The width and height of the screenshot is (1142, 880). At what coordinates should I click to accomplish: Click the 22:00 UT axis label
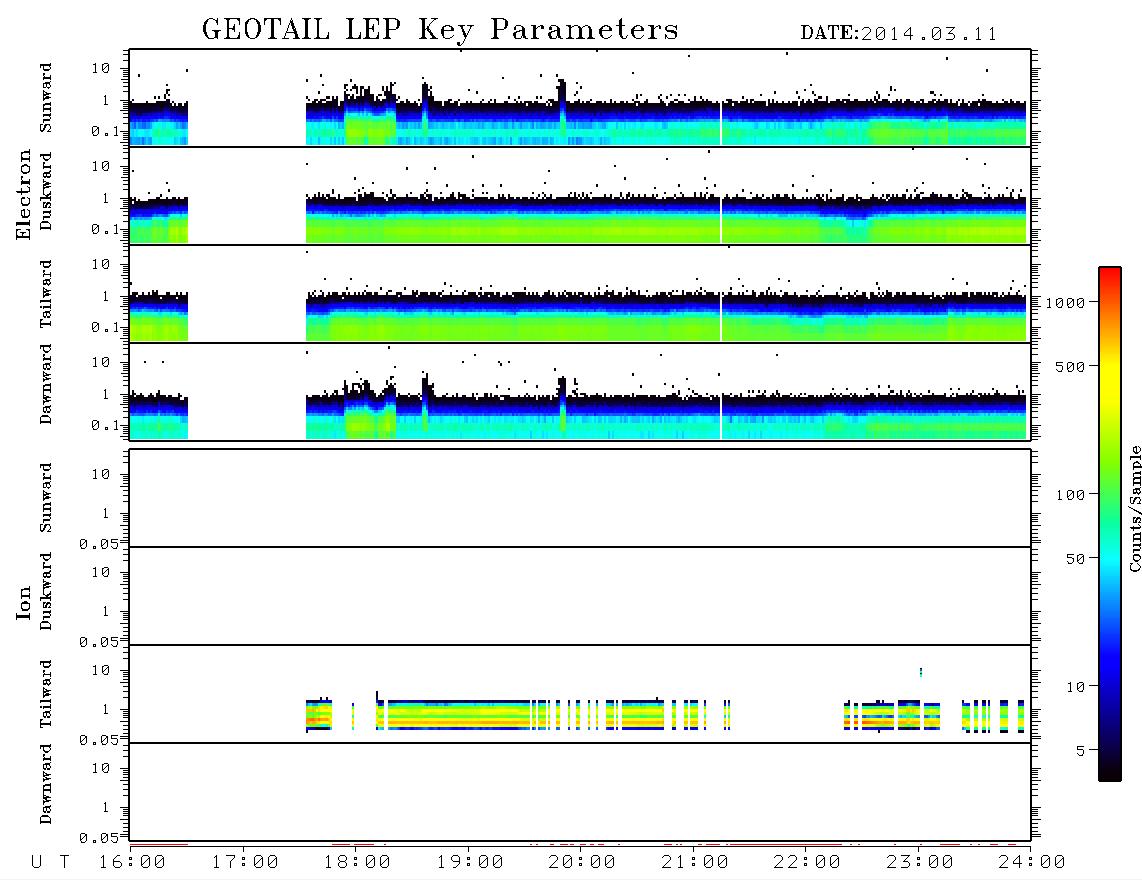[807, 862]
